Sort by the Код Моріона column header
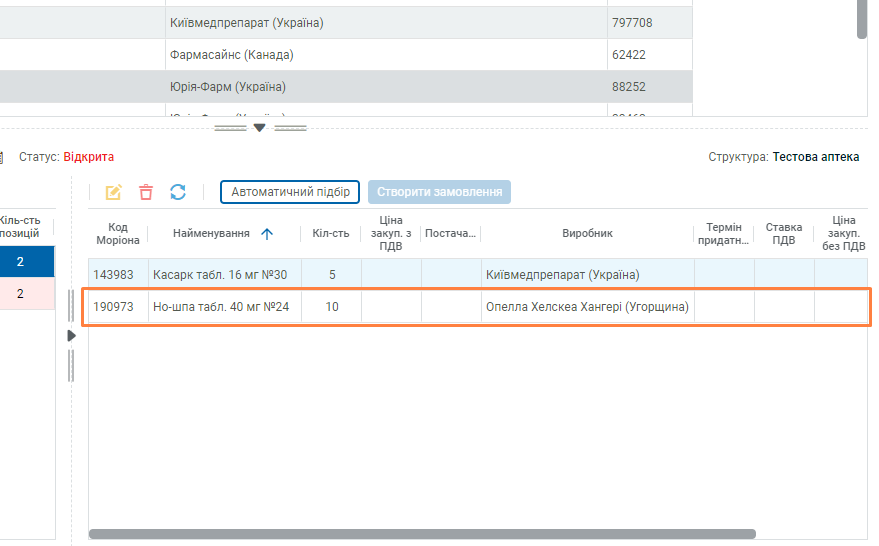This screenshot has height=546, width=879. 118,233
